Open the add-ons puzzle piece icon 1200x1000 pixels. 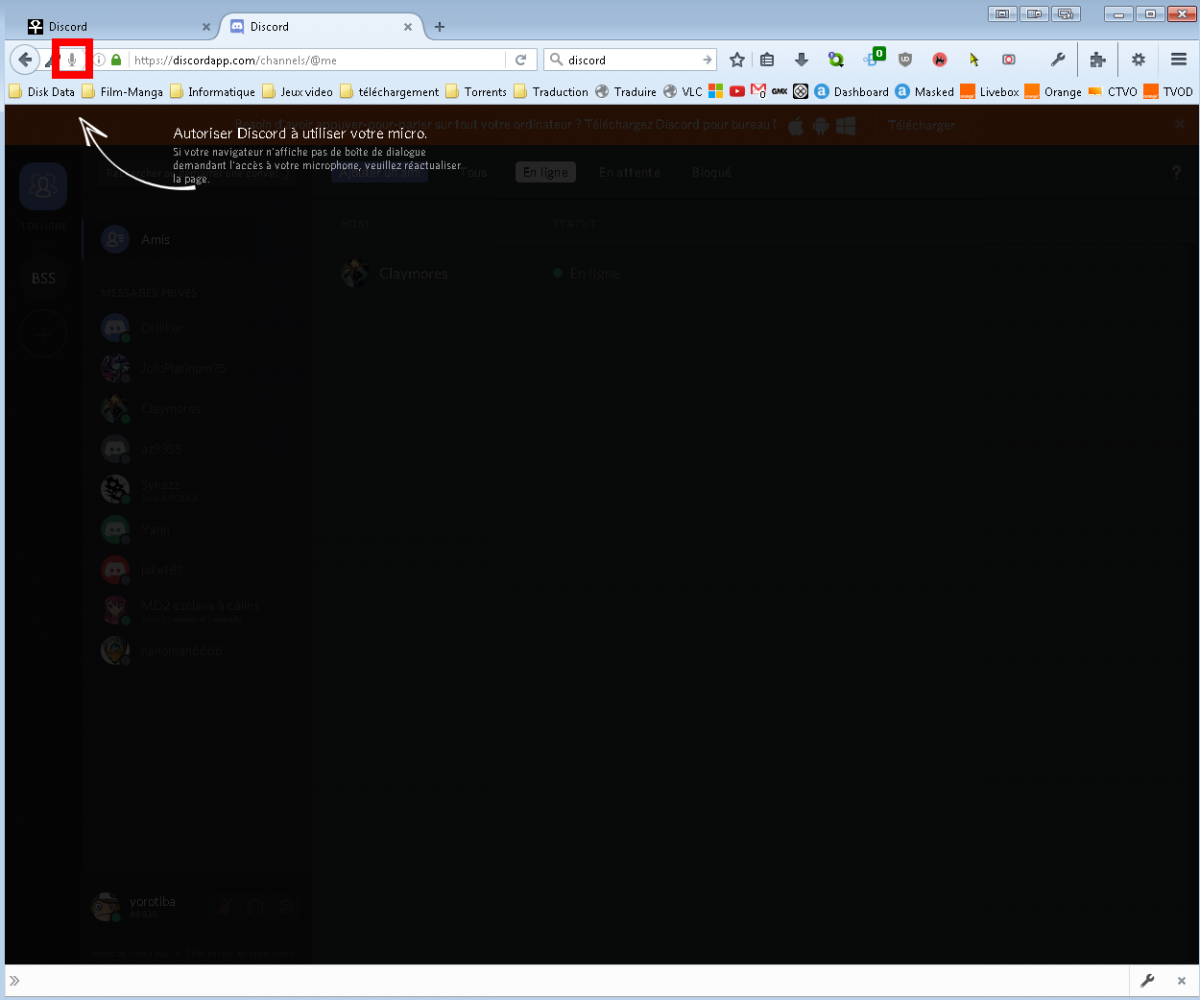point(1098,60)
